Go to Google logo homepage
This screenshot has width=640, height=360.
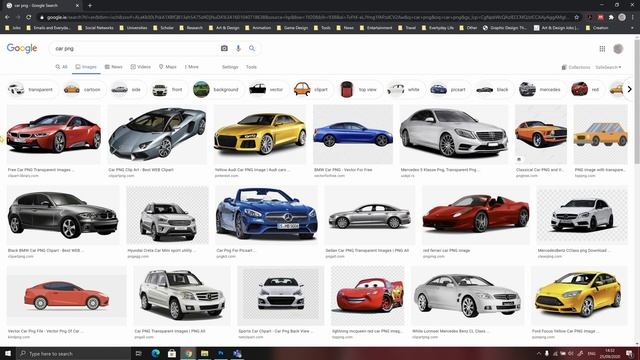[x=22, y=48]
